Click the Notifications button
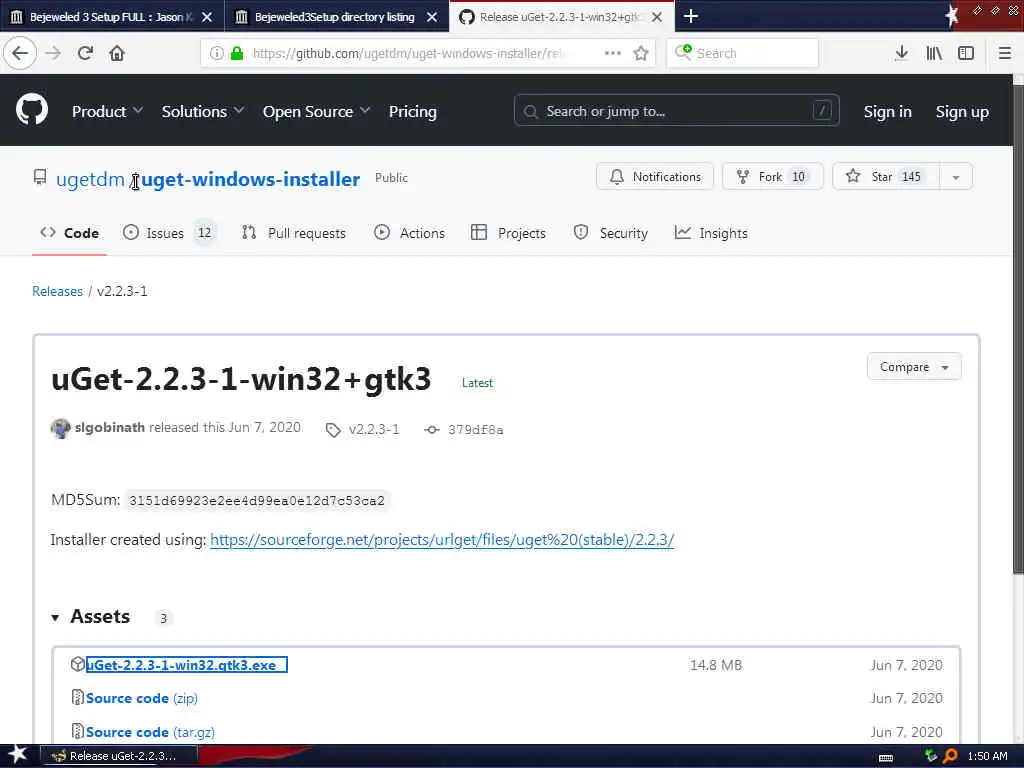This screenshot has width=1024, height=768. tap(655, 177)
